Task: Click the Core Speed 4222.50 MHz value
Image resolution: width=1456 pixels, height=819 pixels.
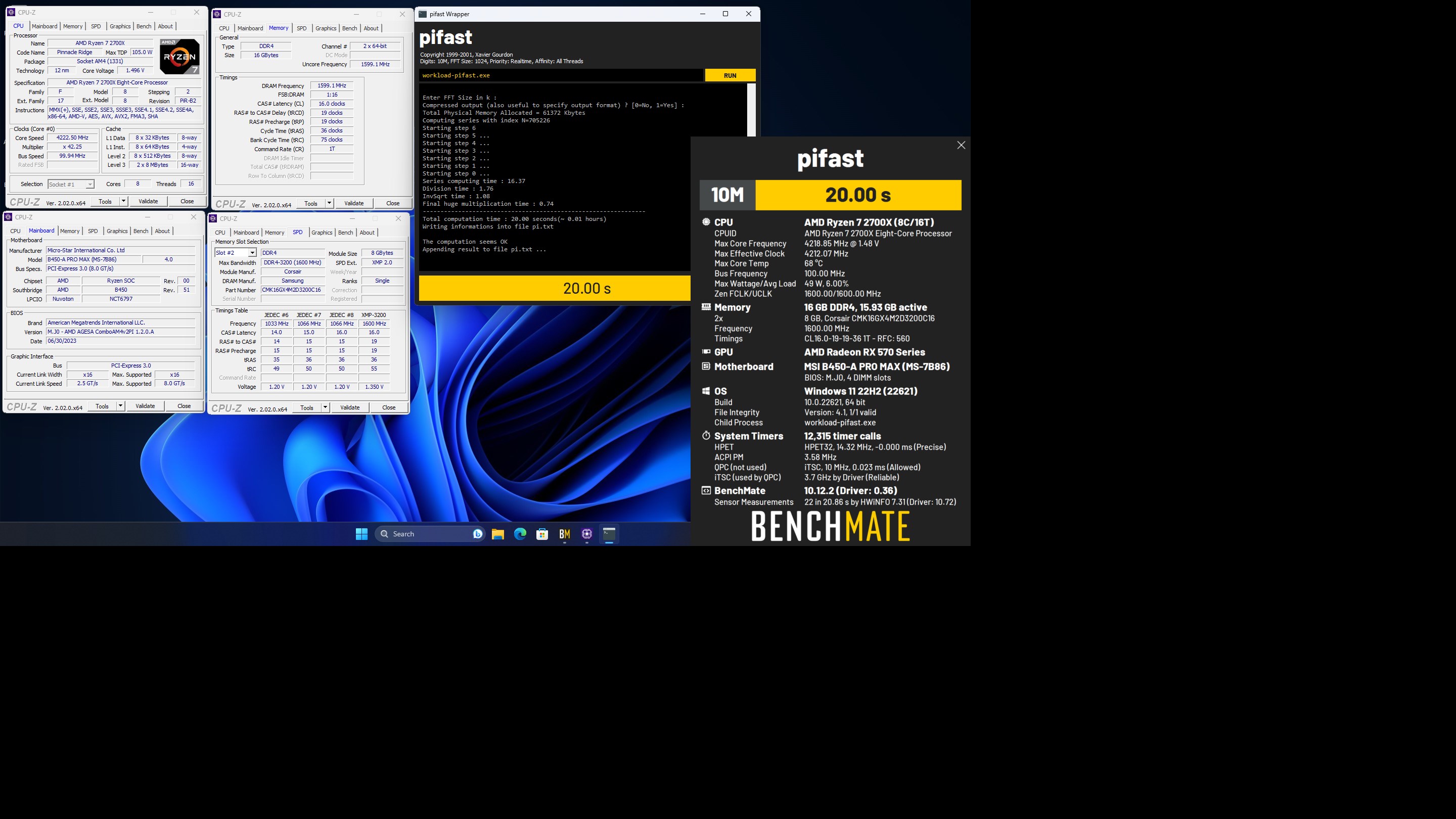Action: click(72, 138)
